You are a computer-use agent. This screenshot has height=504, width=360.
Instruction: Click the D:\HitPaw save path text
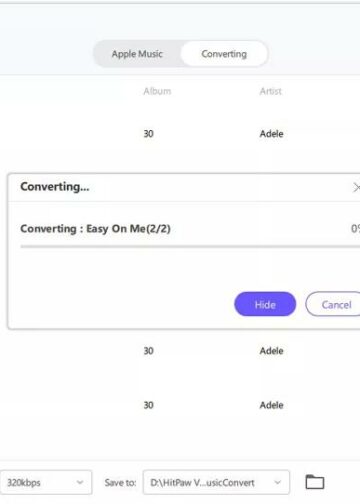(202, 483)
